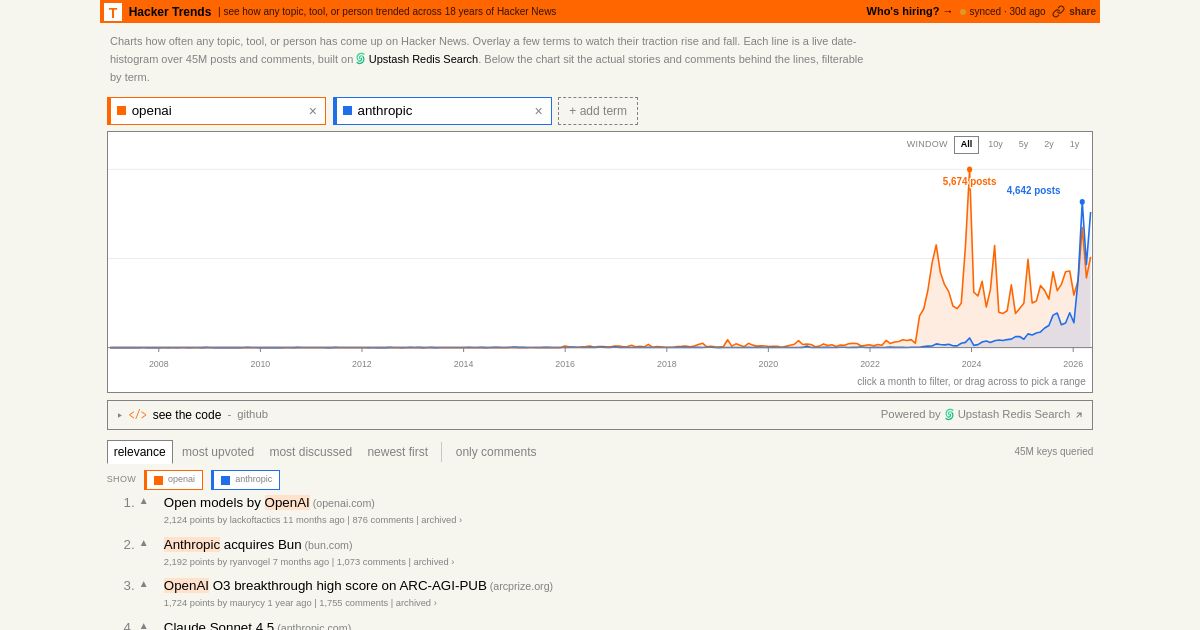The width and height of the screenshot is (1200, 630).
Task: Open the 1,073 comments link
Action: click(x=371, y=562)
